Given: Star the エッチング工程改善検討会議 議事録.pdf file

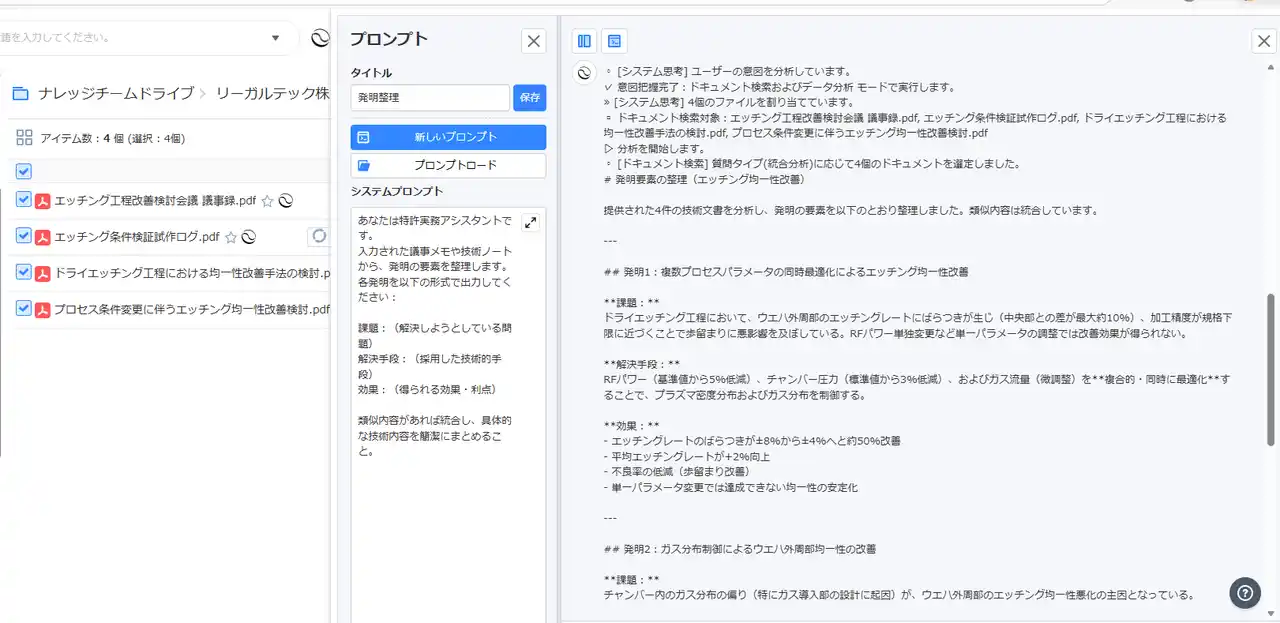Looking at the screenshot, I should (267, 201).
